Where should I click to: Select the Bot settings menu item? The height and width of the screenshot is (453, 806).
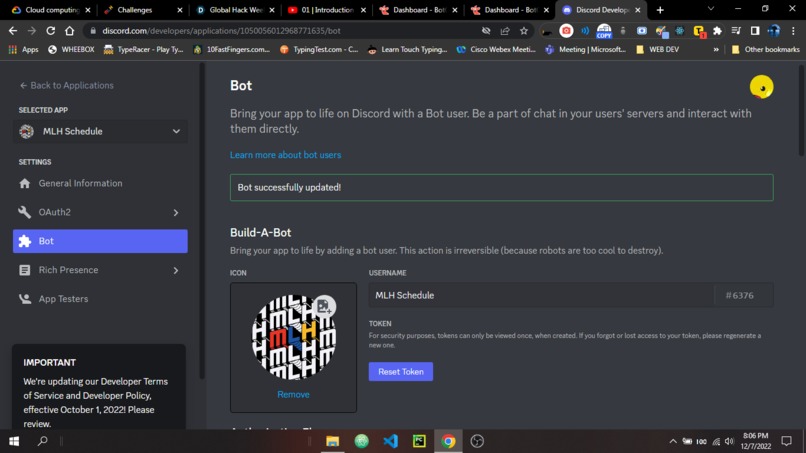(x=100, y=241)
